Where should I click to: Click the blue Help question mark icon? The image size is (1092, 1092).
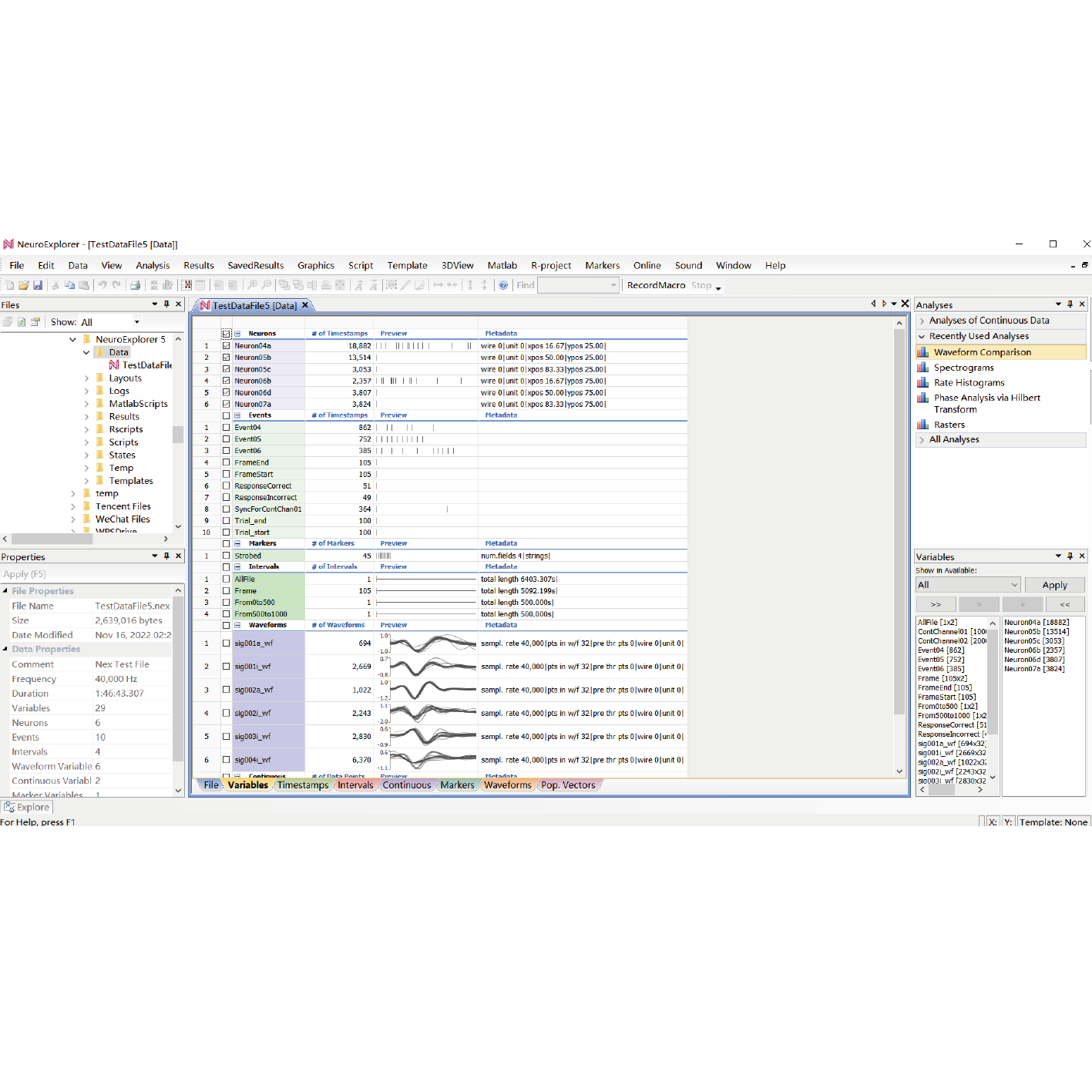point(503,285)
